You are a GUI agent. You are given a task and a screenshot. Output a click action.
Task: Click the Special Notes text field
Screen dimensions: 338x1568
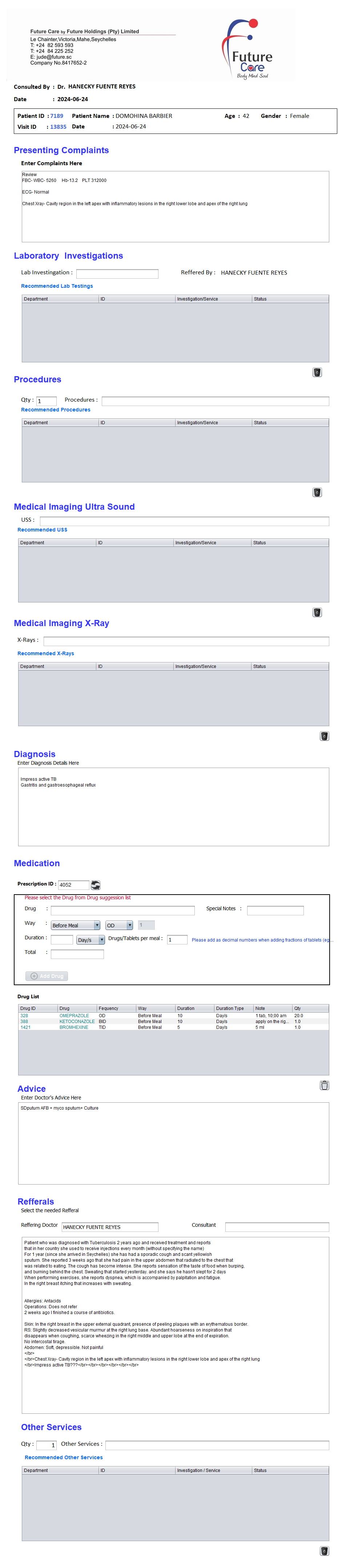pyautogui.click(x=275, y=910)
